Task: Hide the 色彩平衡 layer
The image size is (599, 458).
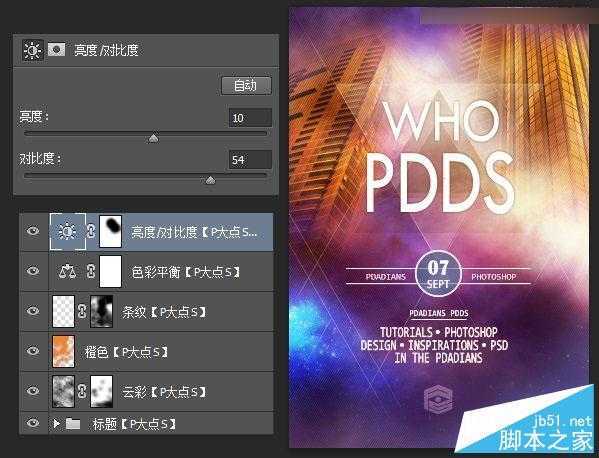Action: [33, 271]
